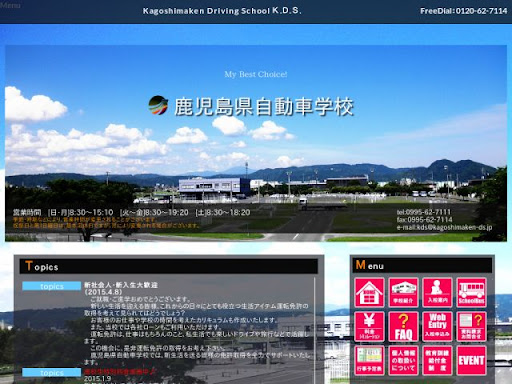Open the SchoolBus tile
The height and width of the screenshot is (384, 512).
click(x=471, y=292)
